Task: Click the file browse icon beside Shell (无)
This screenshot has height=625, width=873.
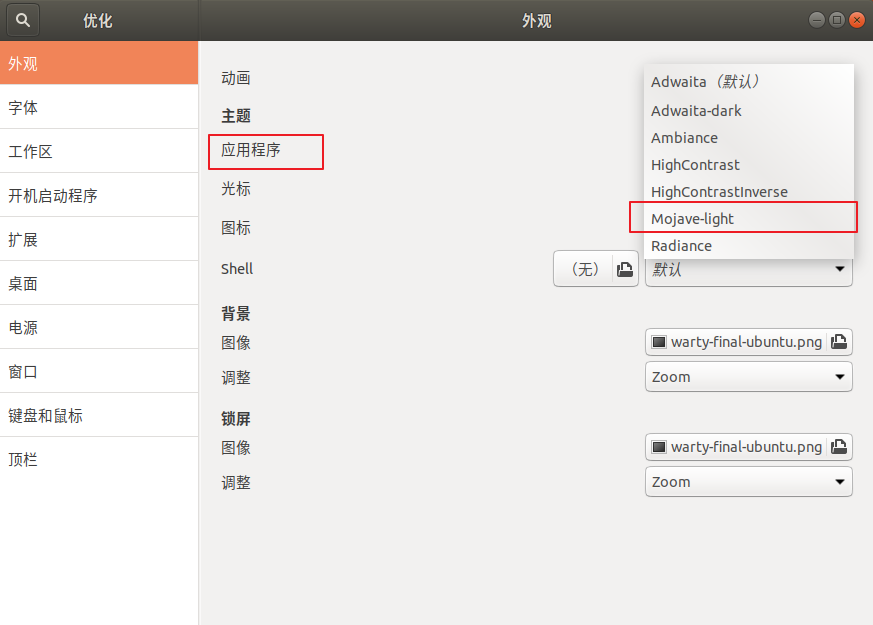Action: coord(625,269)
